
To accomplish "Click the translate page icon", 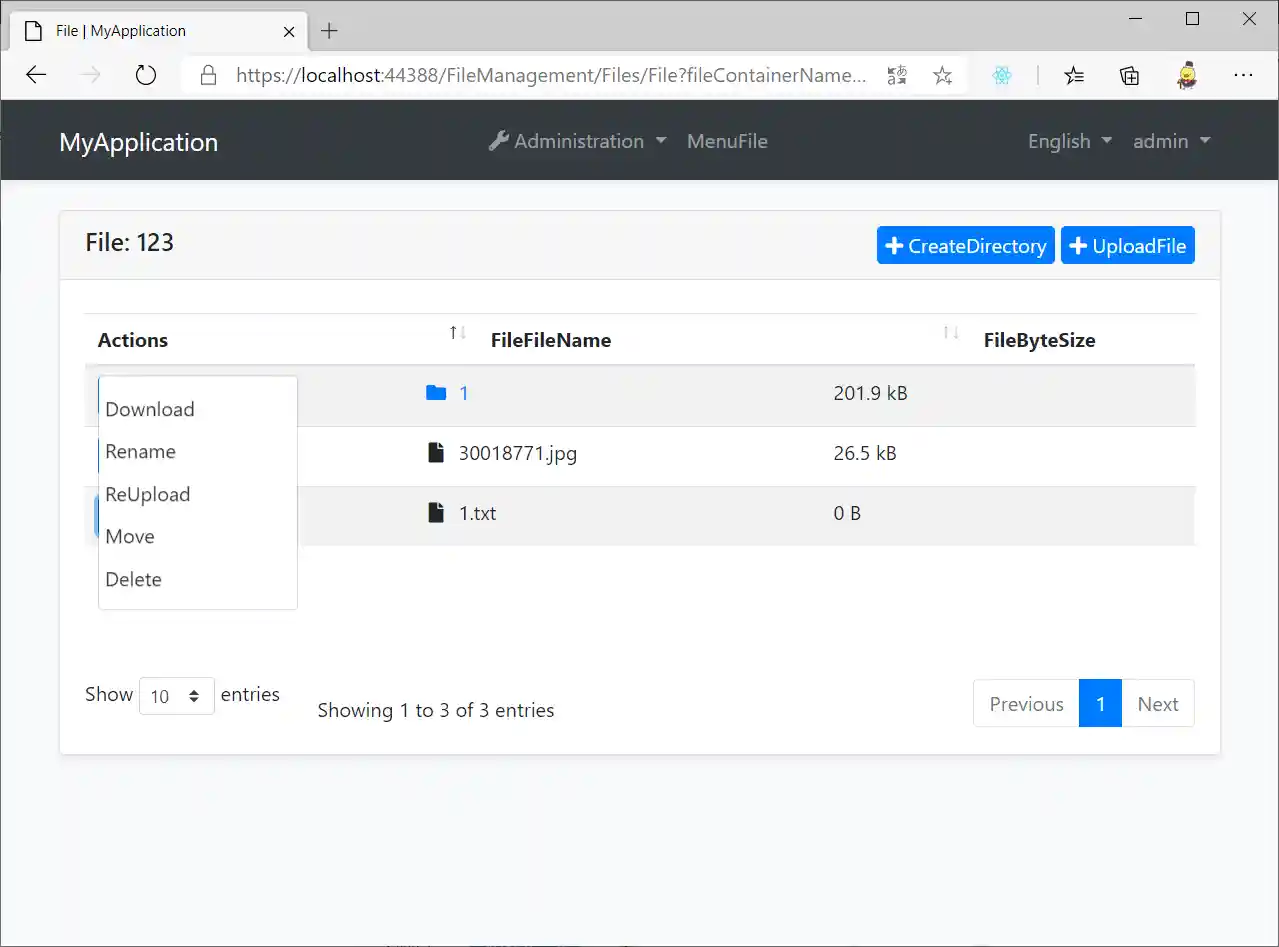I will [x=897, y=75].
